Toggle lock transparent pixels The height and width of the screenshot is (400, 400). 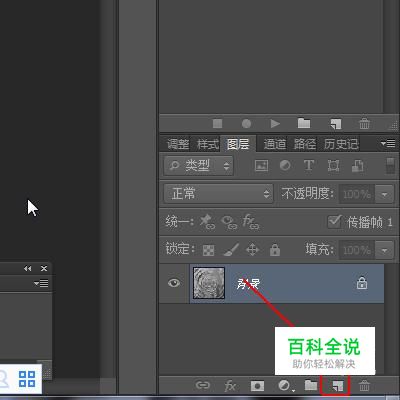click(209, 250)
